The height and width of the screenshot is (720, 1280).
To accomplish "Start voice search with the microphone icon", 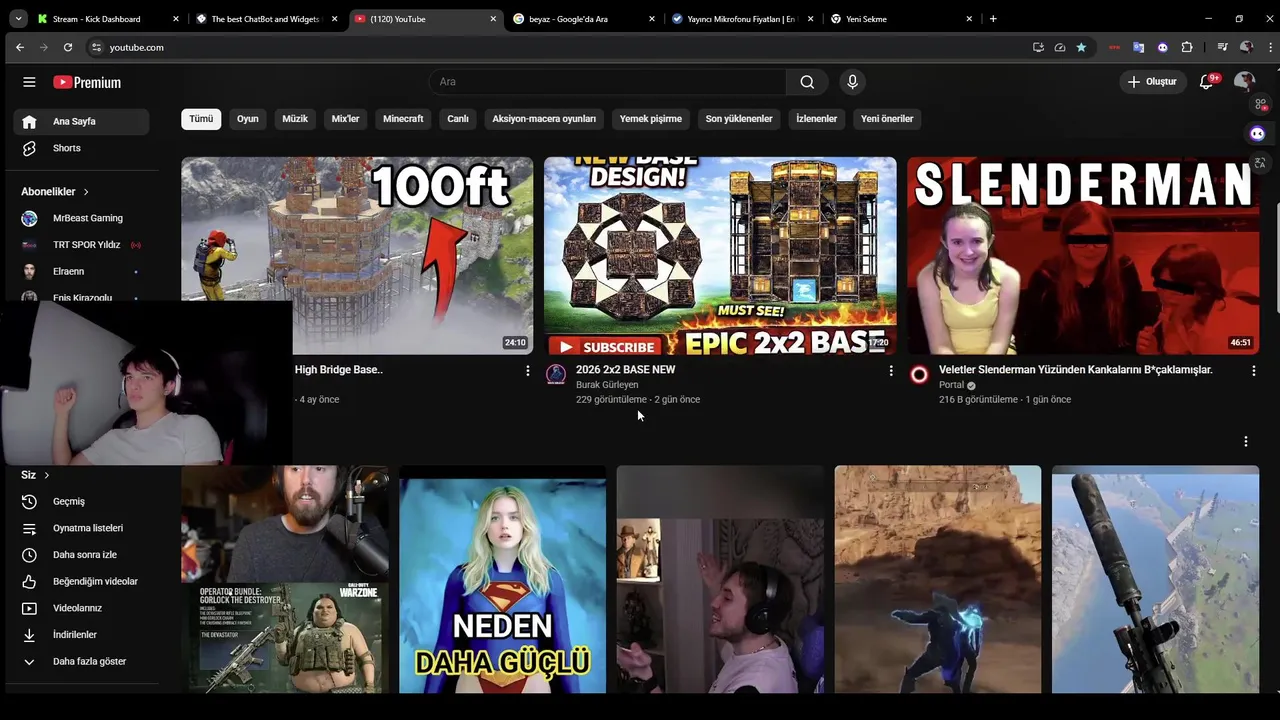I will pos(852,82).
